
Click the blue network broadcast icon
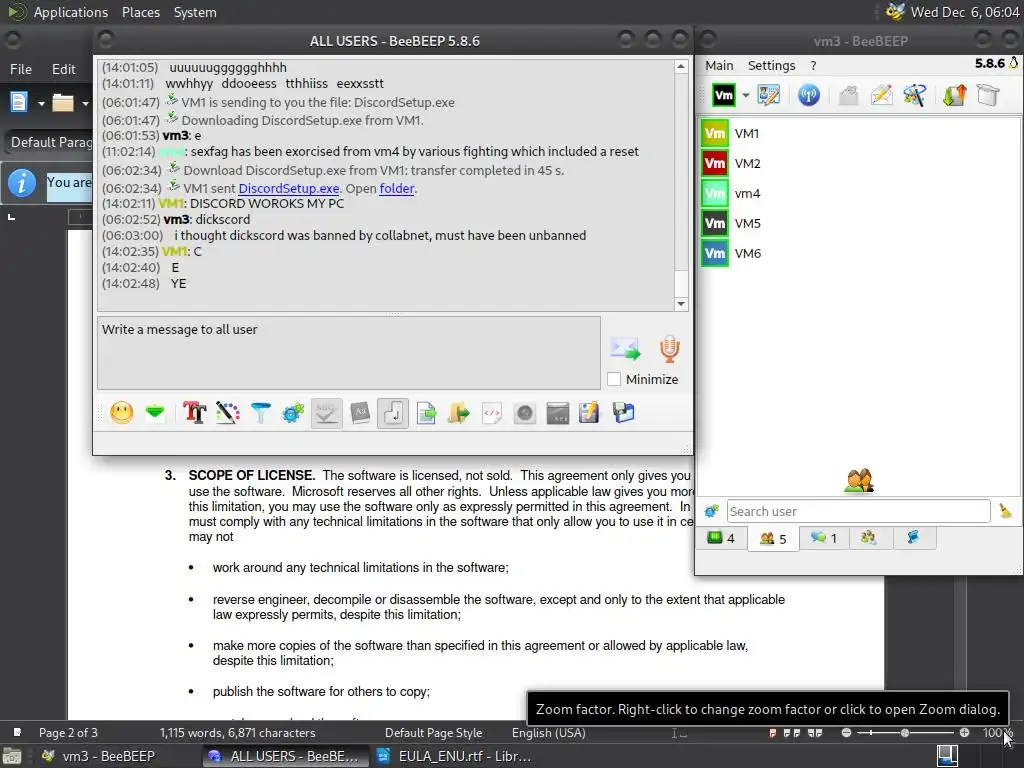(x=808, y=95)
